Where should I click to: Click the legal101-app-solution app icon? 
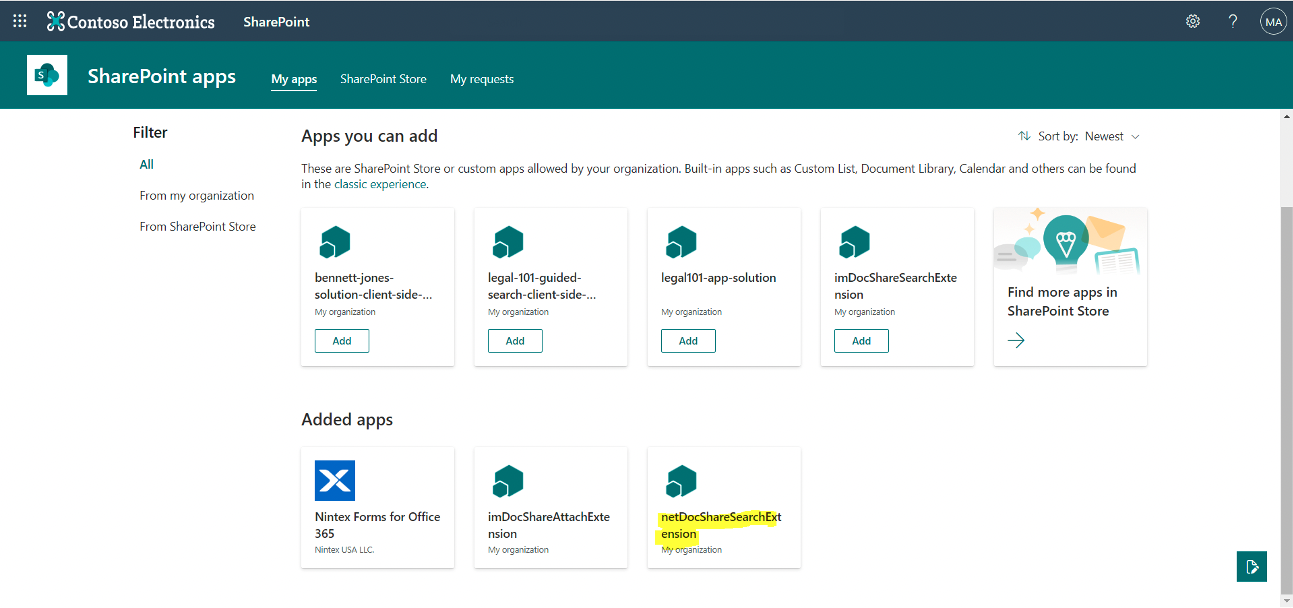(x=681, y=243)
